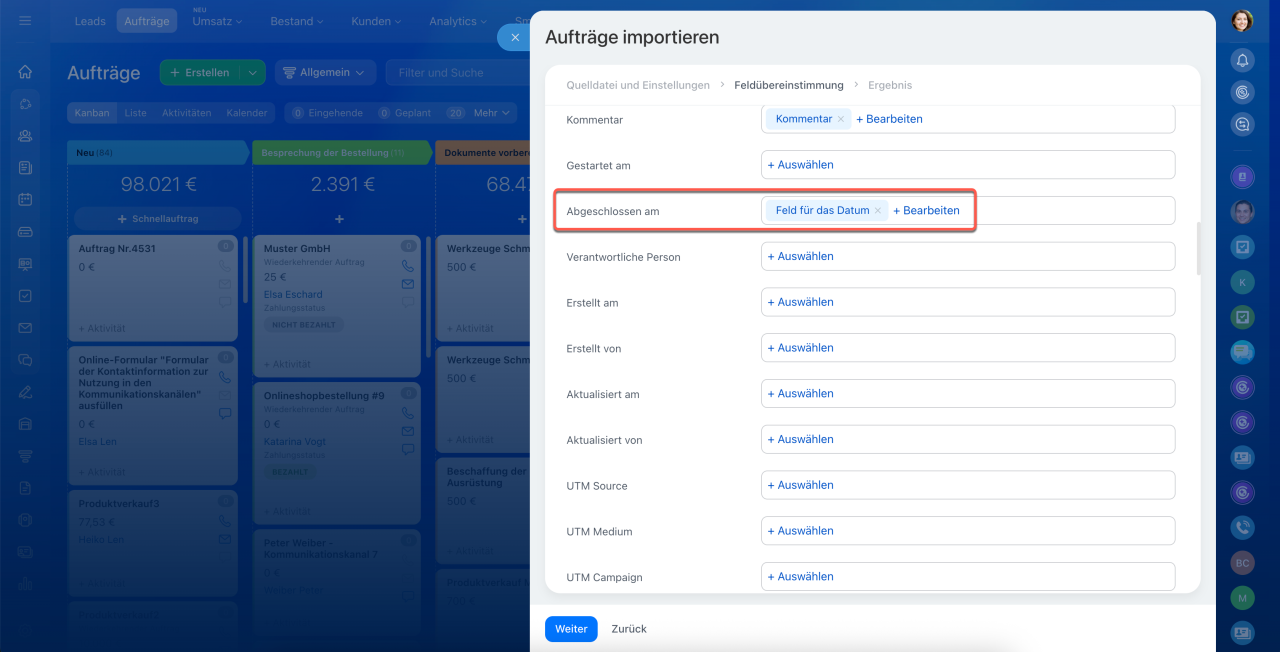Click the home icon in left sidebar
The width and height of the screenshot is (1280, 652).
[25, 72]
